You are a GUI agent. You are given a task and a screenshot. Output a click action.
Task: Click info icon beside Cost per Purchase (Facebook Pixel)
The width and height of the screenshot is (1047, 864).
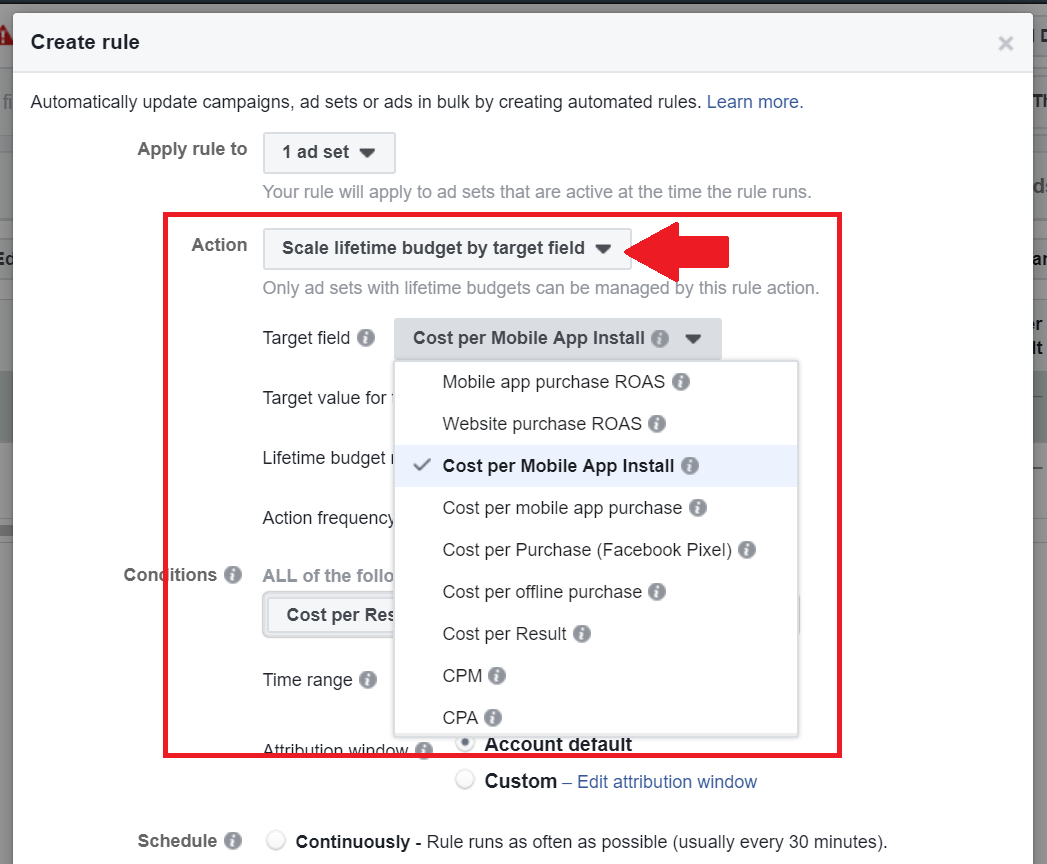click(747, 550)
